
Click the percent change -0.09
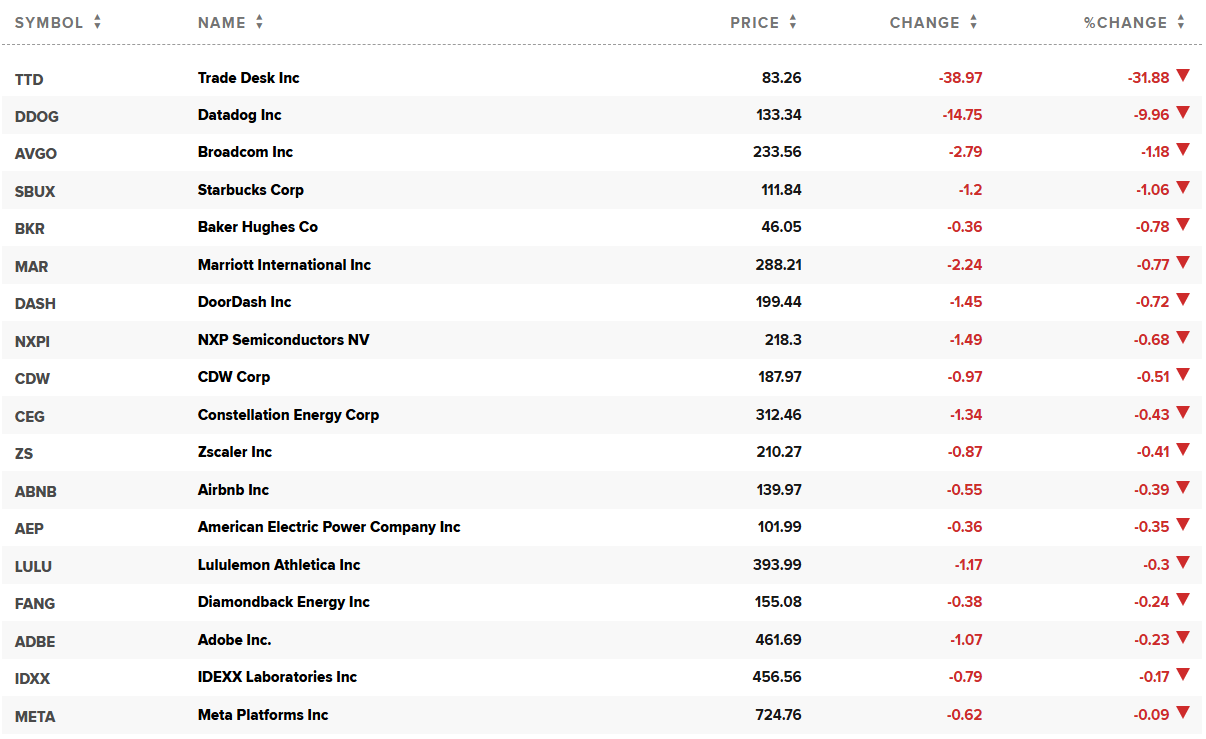(1151, 715)
